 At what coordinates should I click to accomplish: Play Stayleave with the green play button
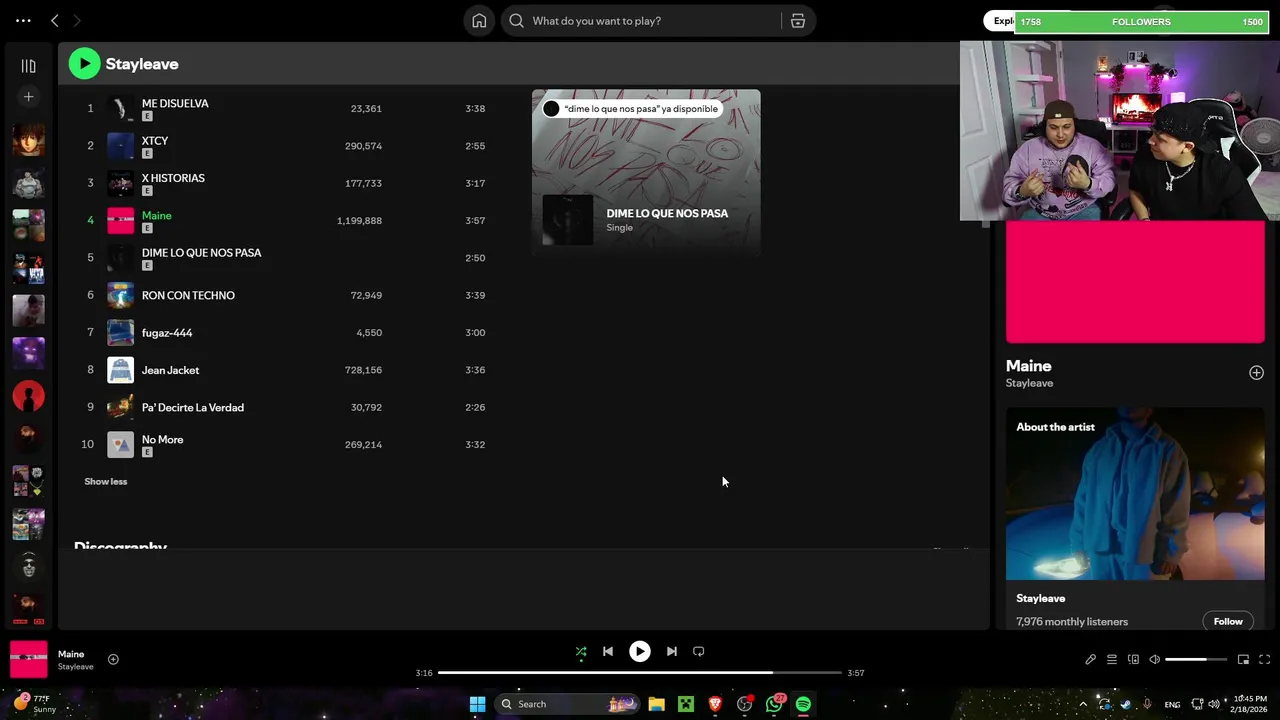click(x=84, y=64)
